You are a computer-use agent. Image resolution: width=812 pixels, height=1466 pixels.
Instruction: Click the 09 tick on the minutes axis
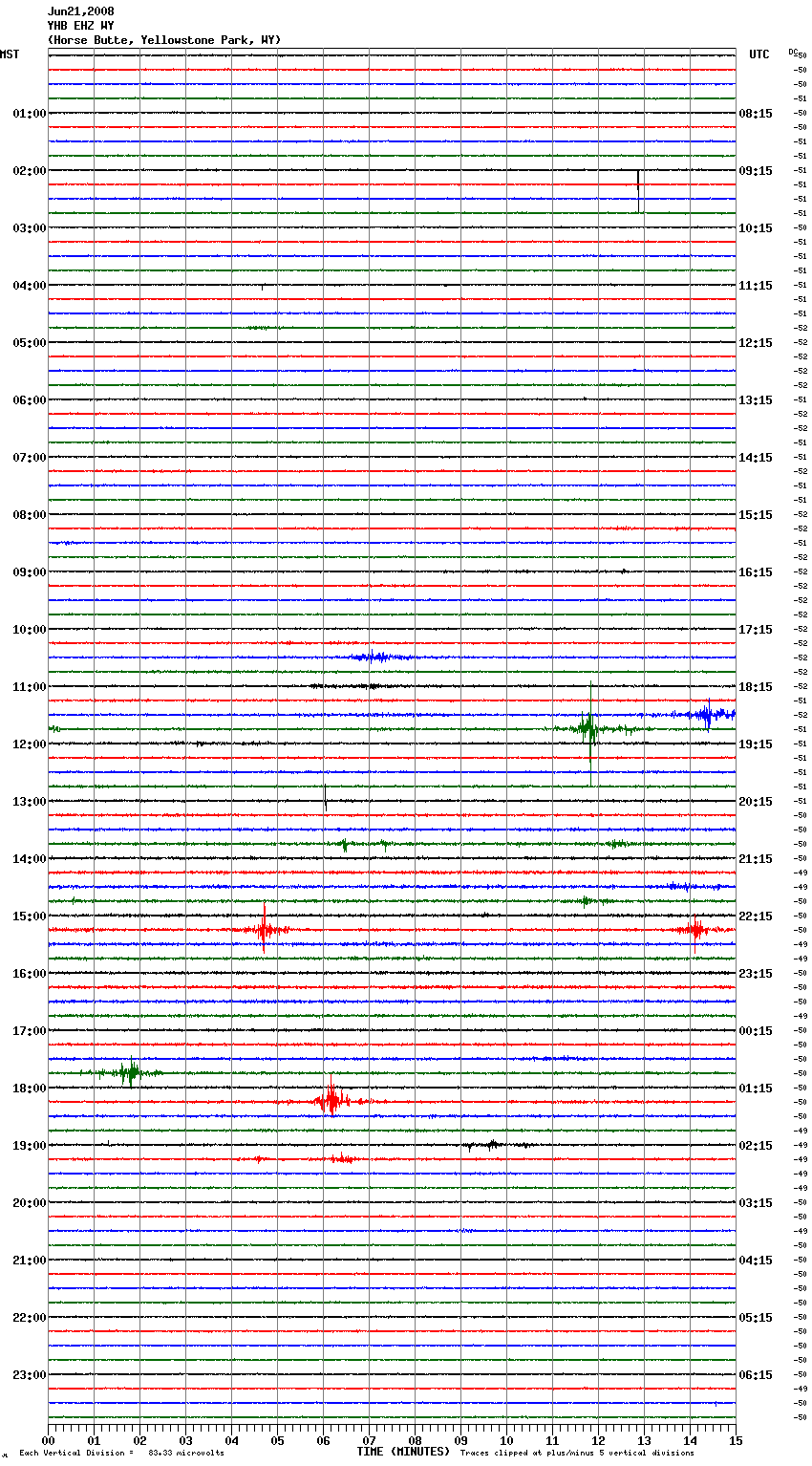coord(460,1441)
